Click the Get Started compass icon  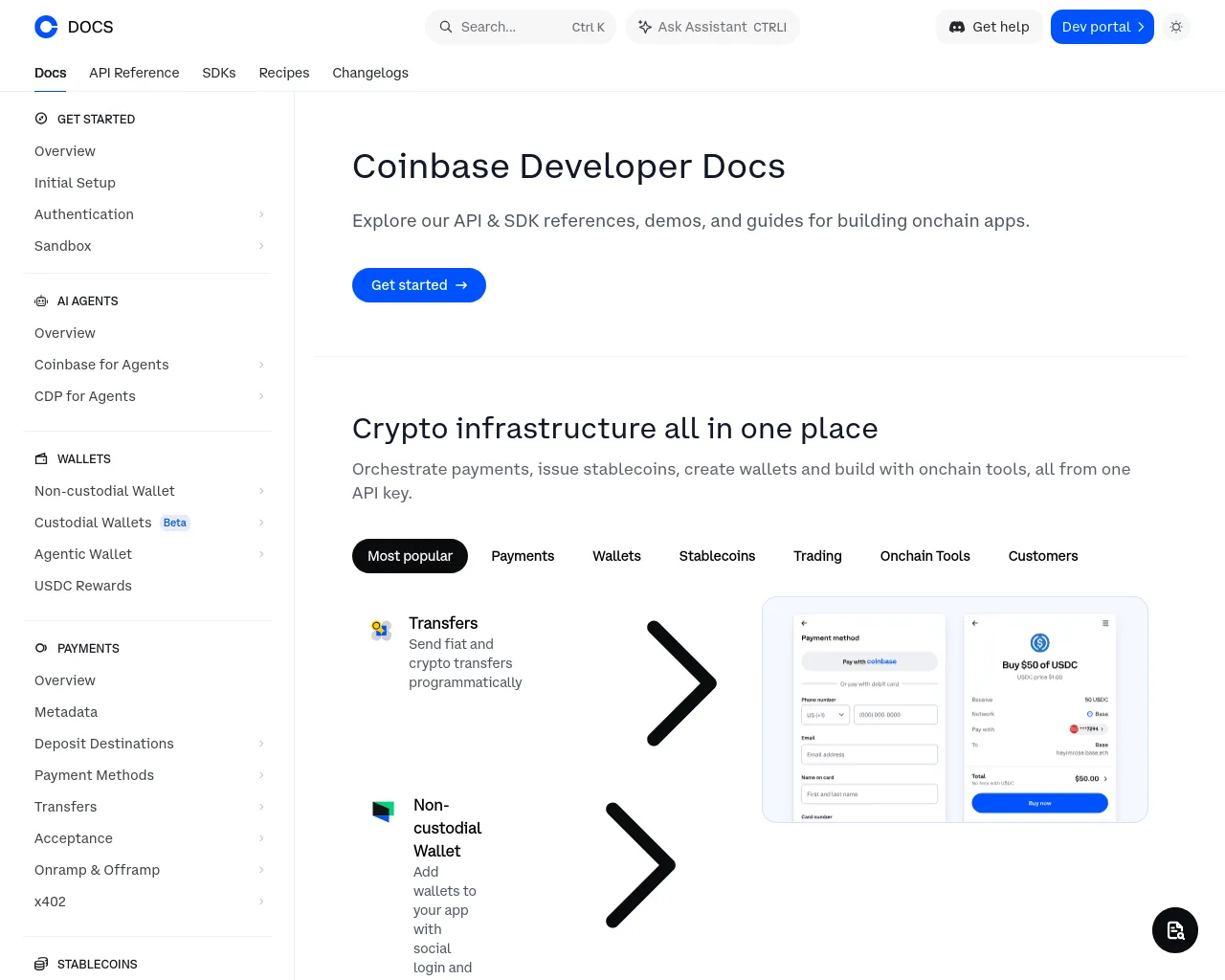[x=41, y=119]
